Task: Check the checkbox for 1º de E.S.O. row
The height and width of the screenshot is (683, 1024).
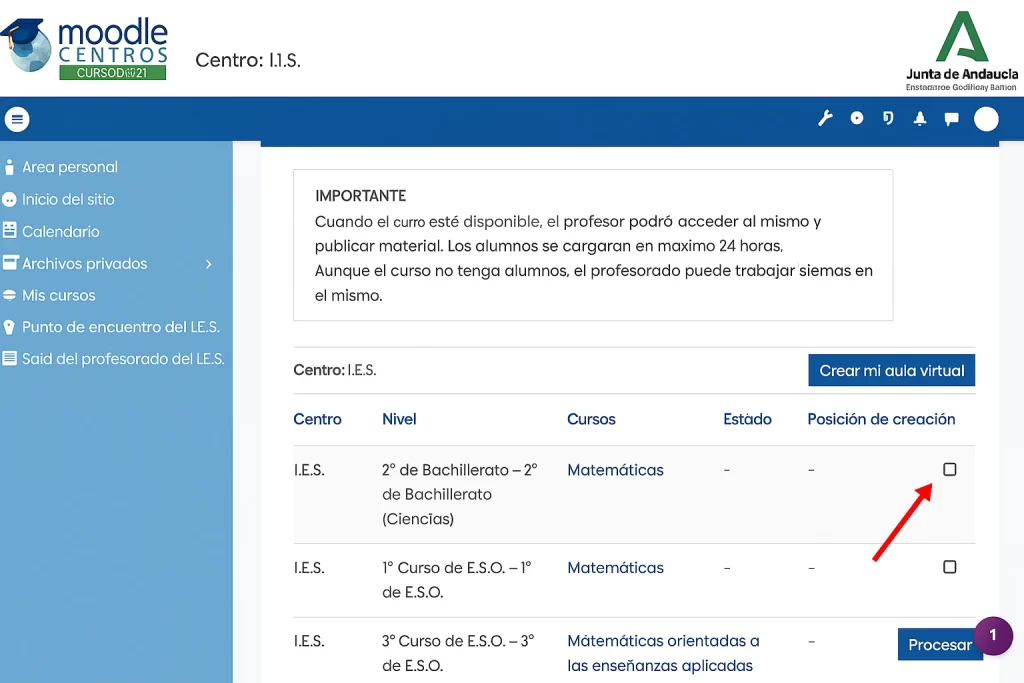Action: (x=949, y=566)
